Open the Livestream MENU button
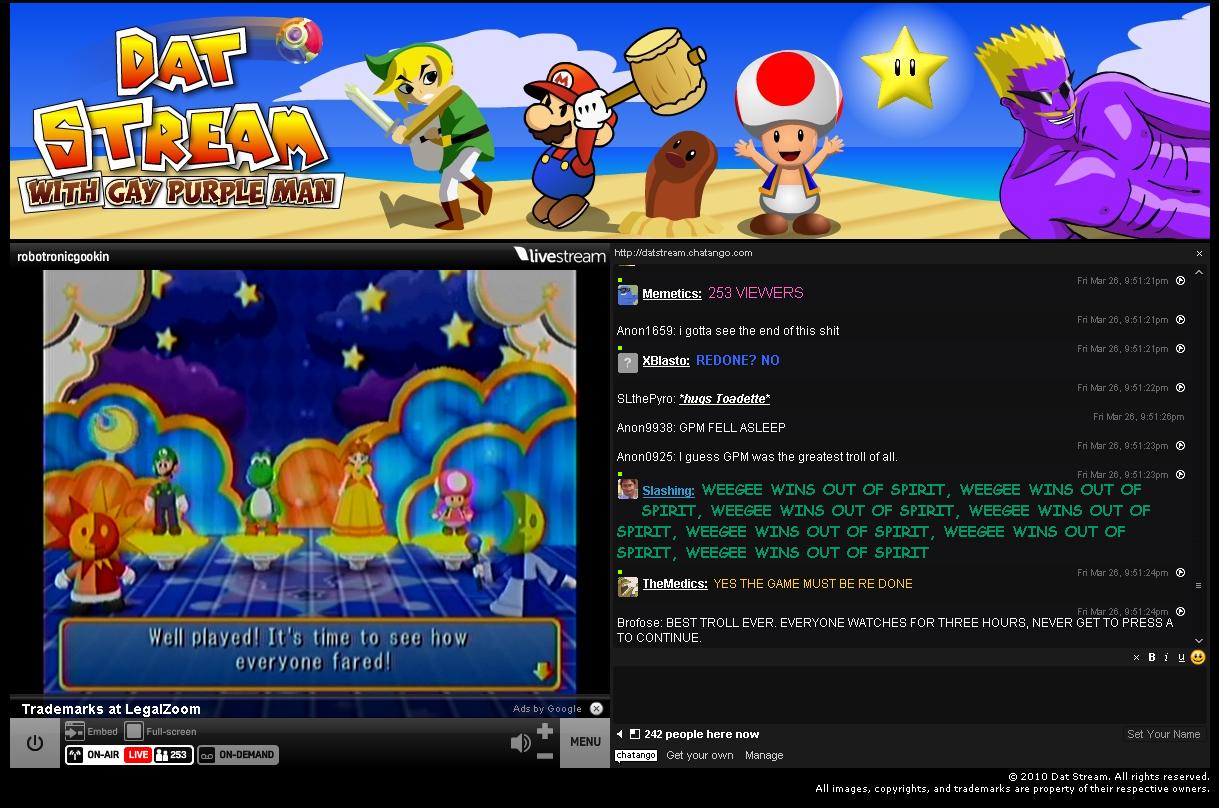 (585, 742)
